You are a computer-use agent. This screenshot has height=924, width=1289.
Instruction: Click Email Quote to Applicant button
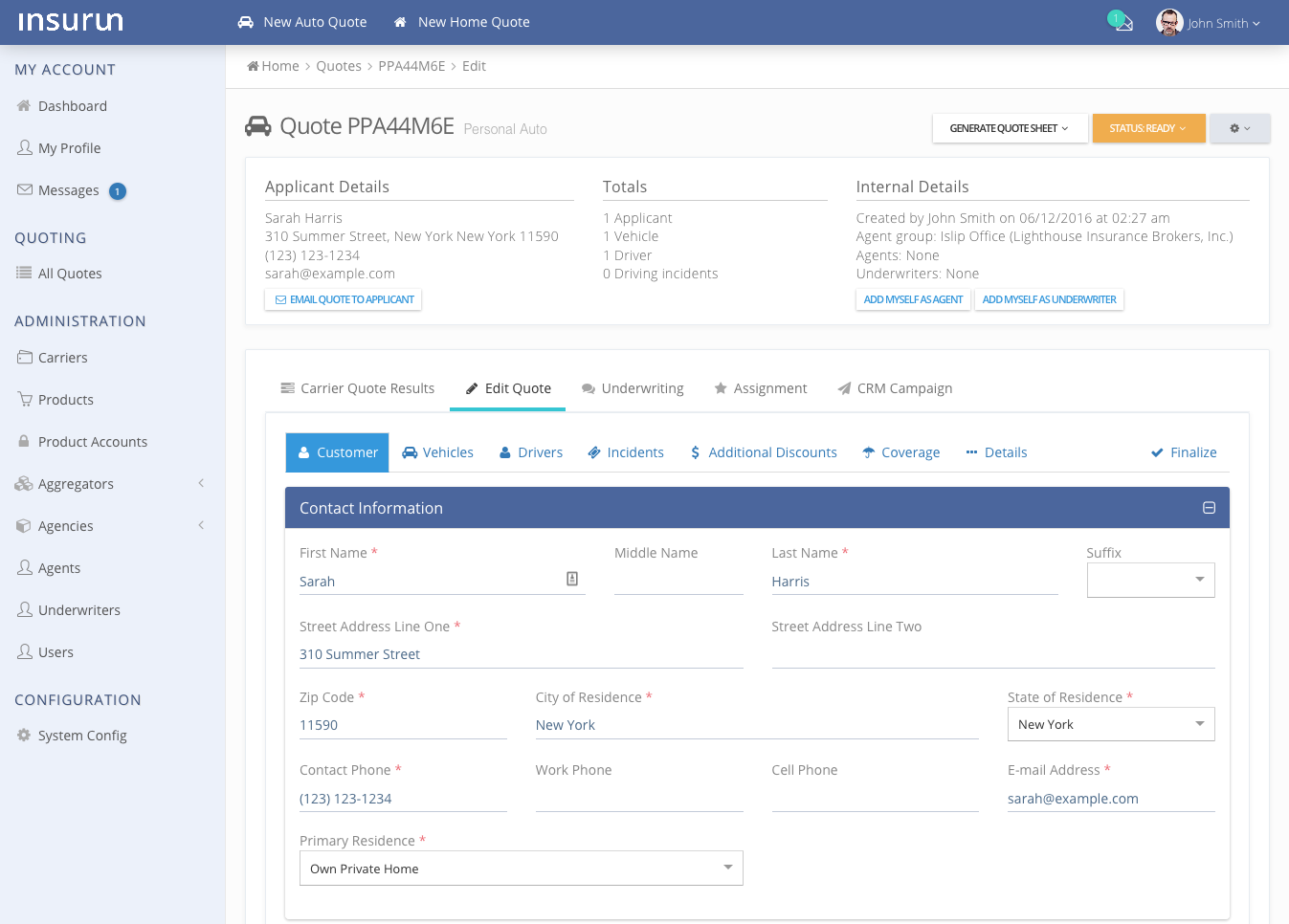(344, 299)
